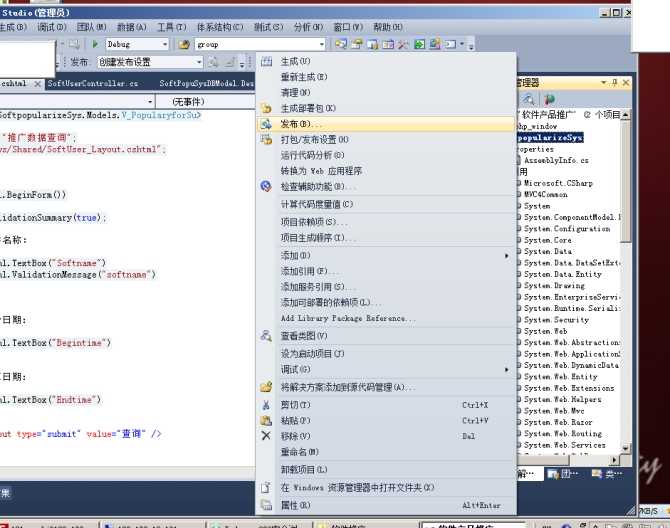Click Solution Explorer scroll-down arrow
The height and width of the screenshot is (528, 670).
tap(626, 448)
